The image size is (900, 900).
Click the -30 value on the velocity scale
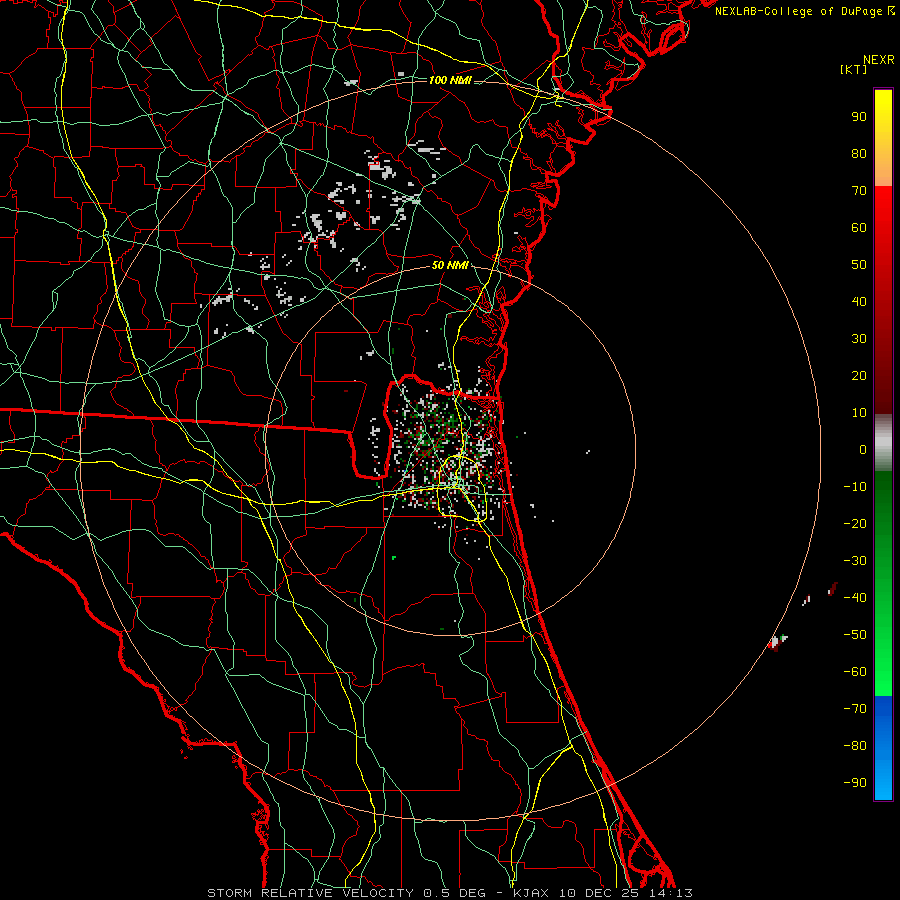855,561
